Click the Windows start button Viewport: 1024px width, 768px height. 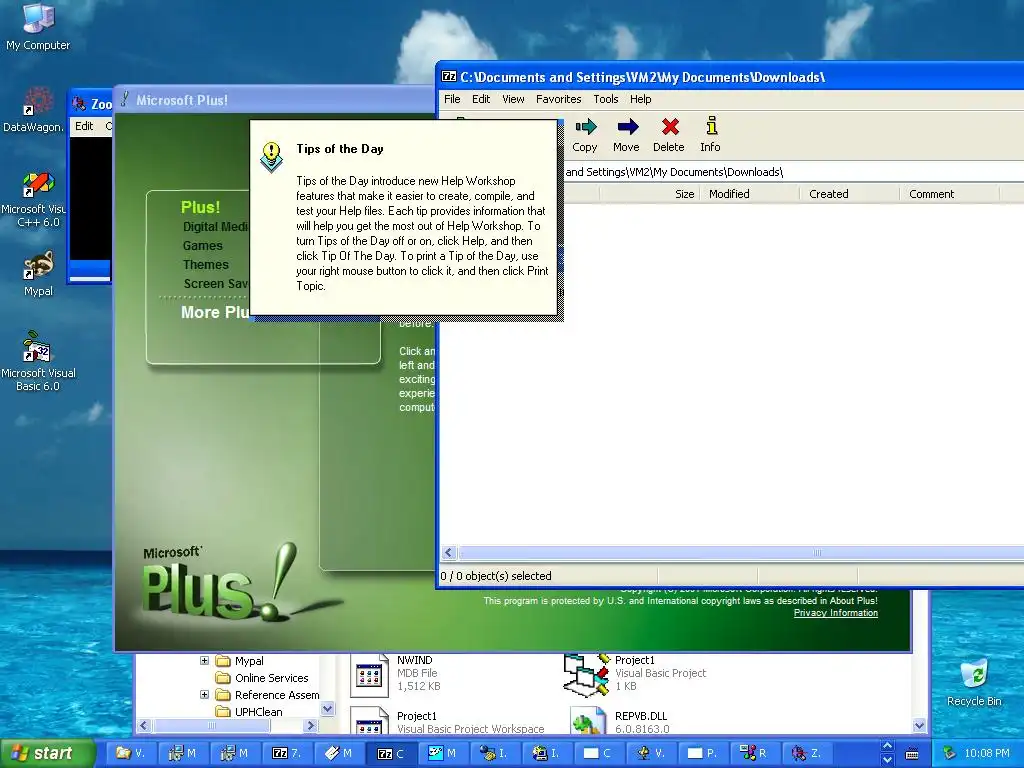[x=46, y=753]
